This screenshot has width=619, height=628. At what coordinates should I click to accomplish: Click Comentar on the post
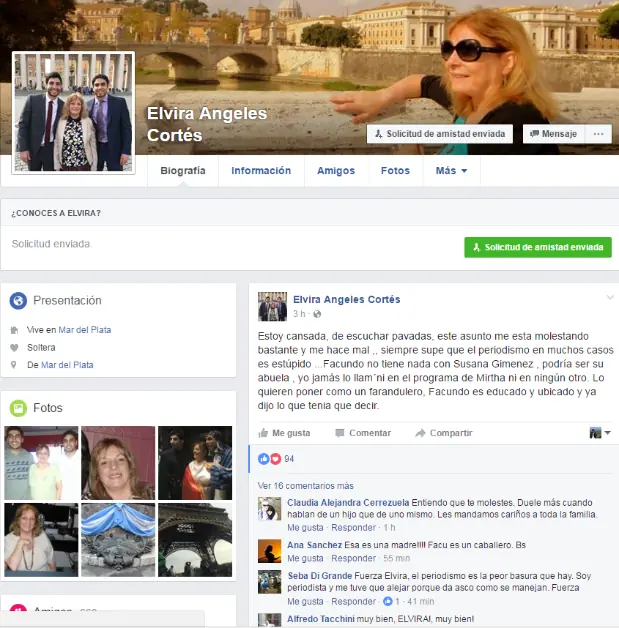coord(363,433)
